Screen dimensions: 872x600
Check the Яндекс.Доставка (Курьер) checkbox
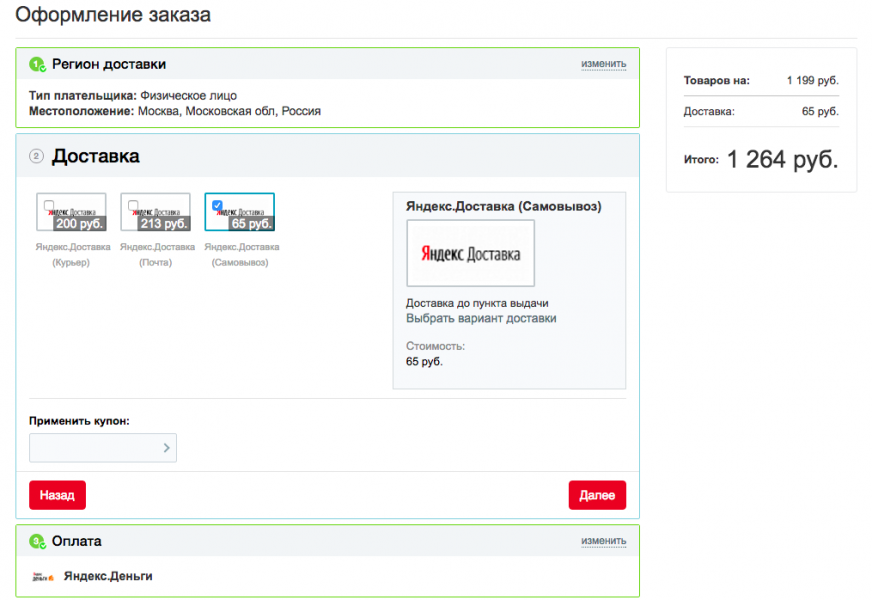click(x=49, y=205)
